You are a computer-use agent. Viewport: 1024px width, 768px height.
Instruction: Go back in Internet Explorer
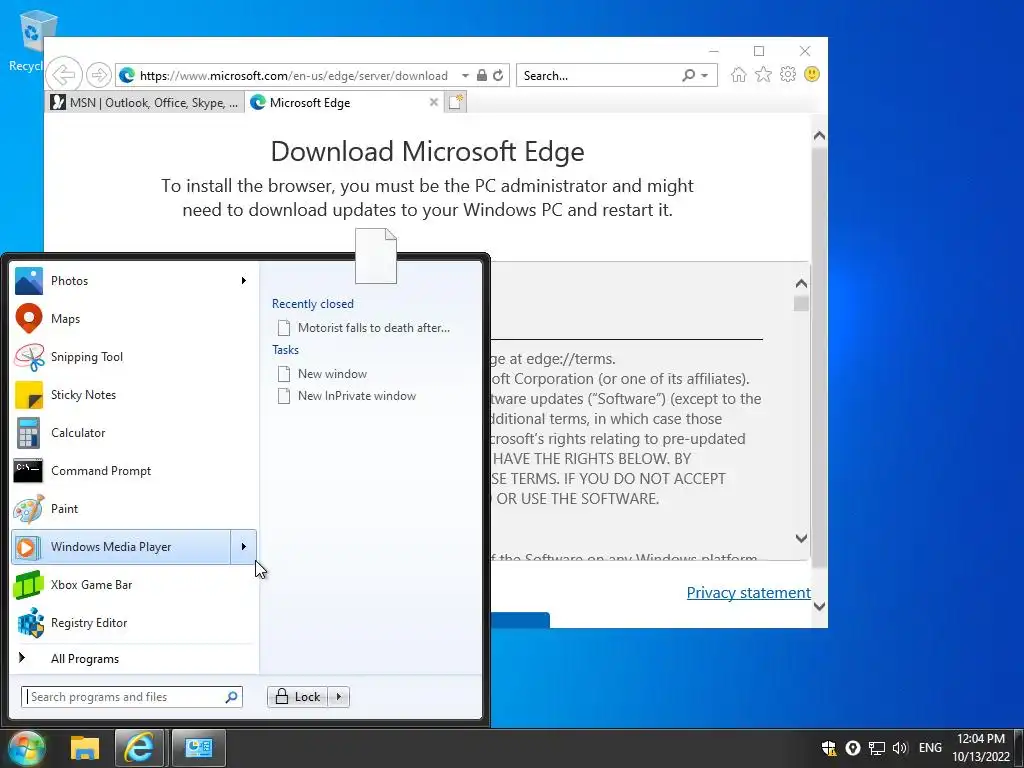click(64, 75)
